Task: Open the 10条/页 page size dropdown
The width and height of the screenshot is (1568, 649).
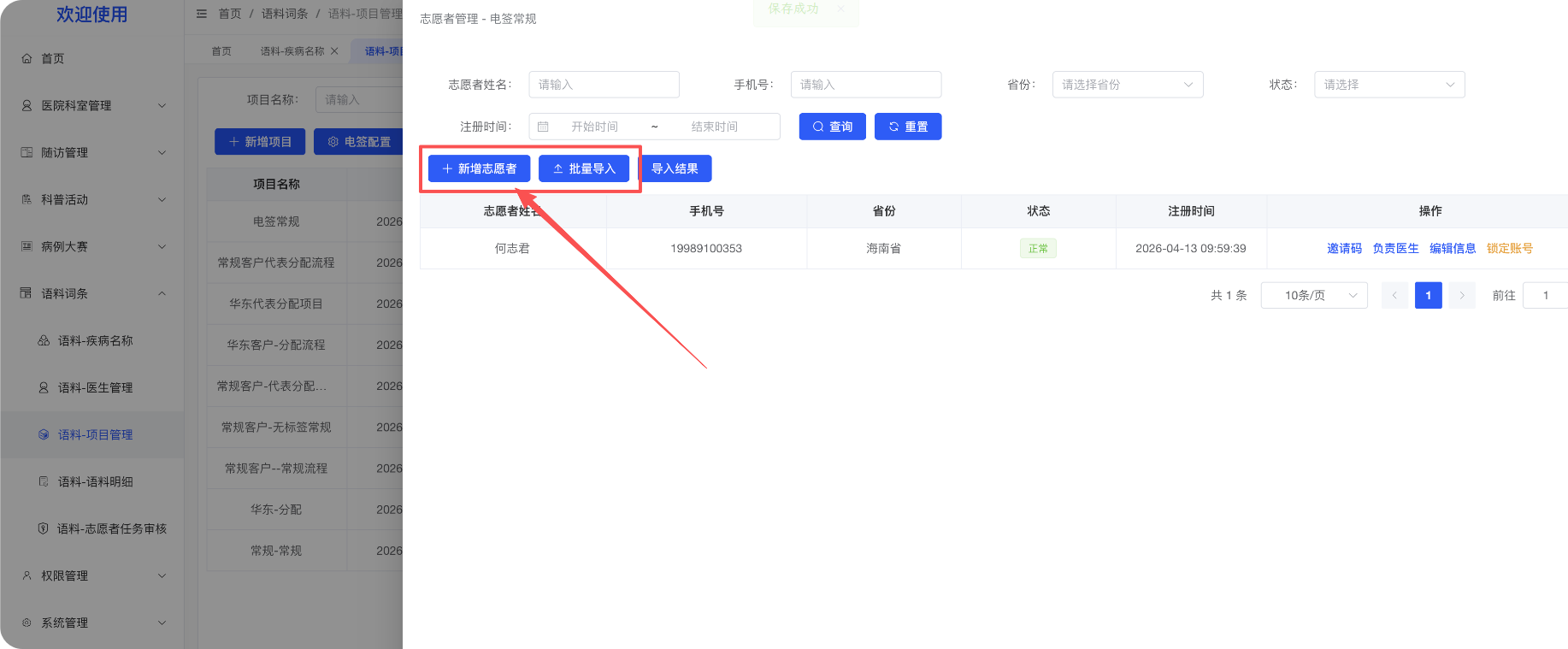Action: pos(1314,296)
